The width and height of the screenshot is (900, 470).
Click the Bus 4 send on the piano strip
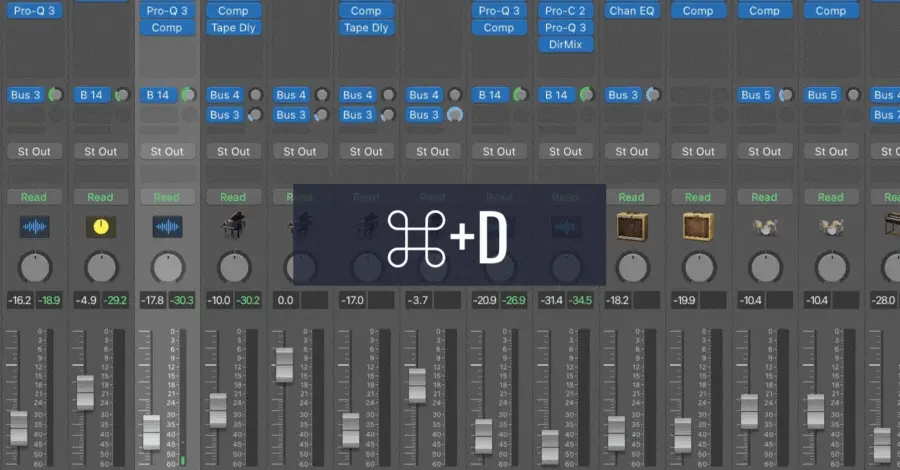click(x=224, y=95)
